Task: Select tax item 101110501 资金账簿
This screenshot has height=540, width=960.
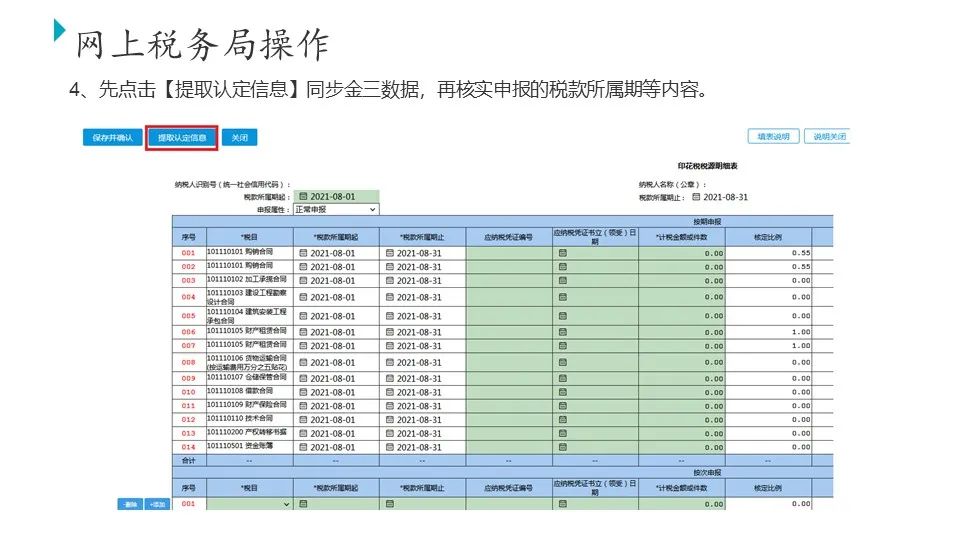Action: click(x=240, y=446)
